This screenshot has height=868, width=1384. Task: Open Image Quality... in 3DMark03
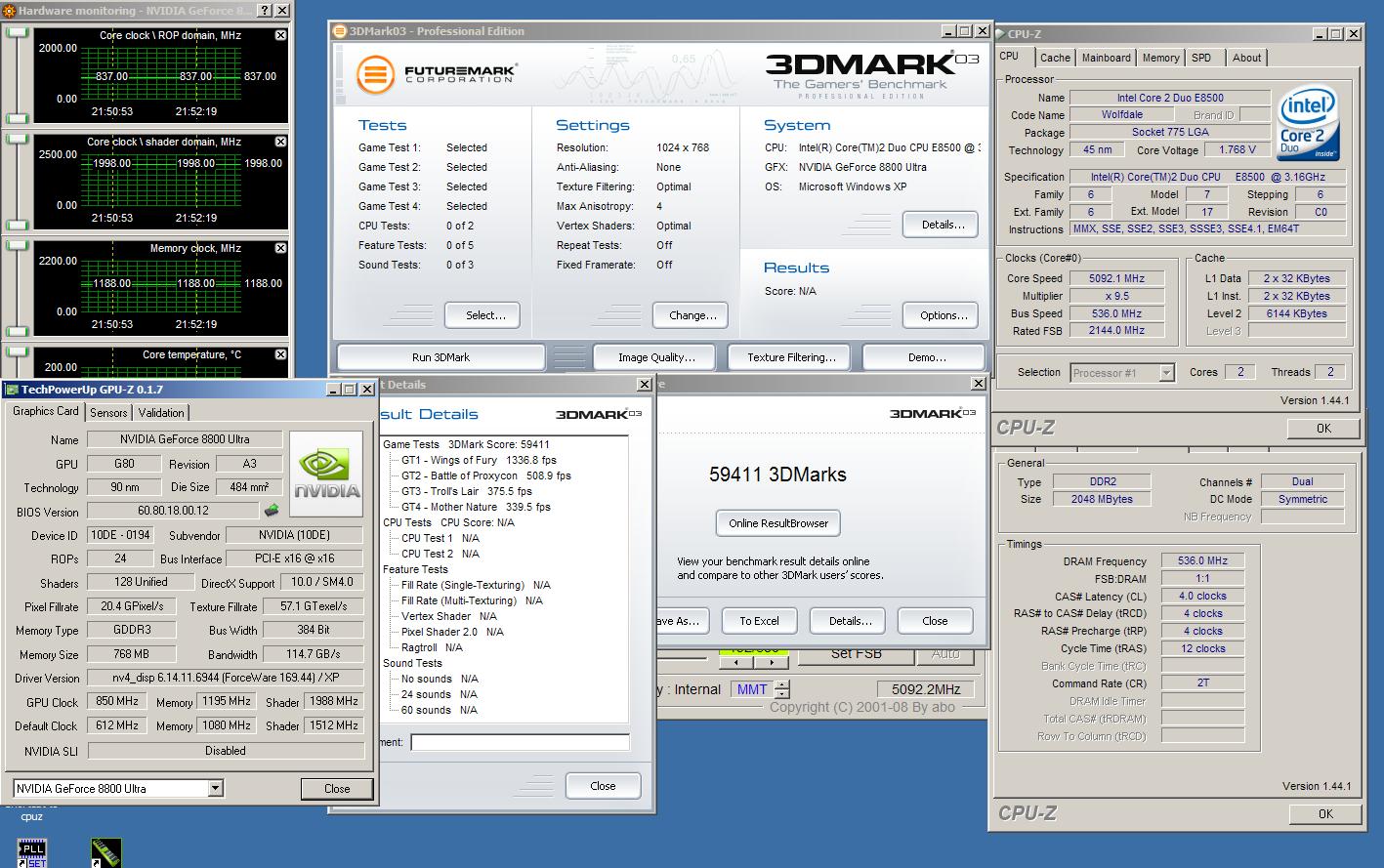click(656, 357)
